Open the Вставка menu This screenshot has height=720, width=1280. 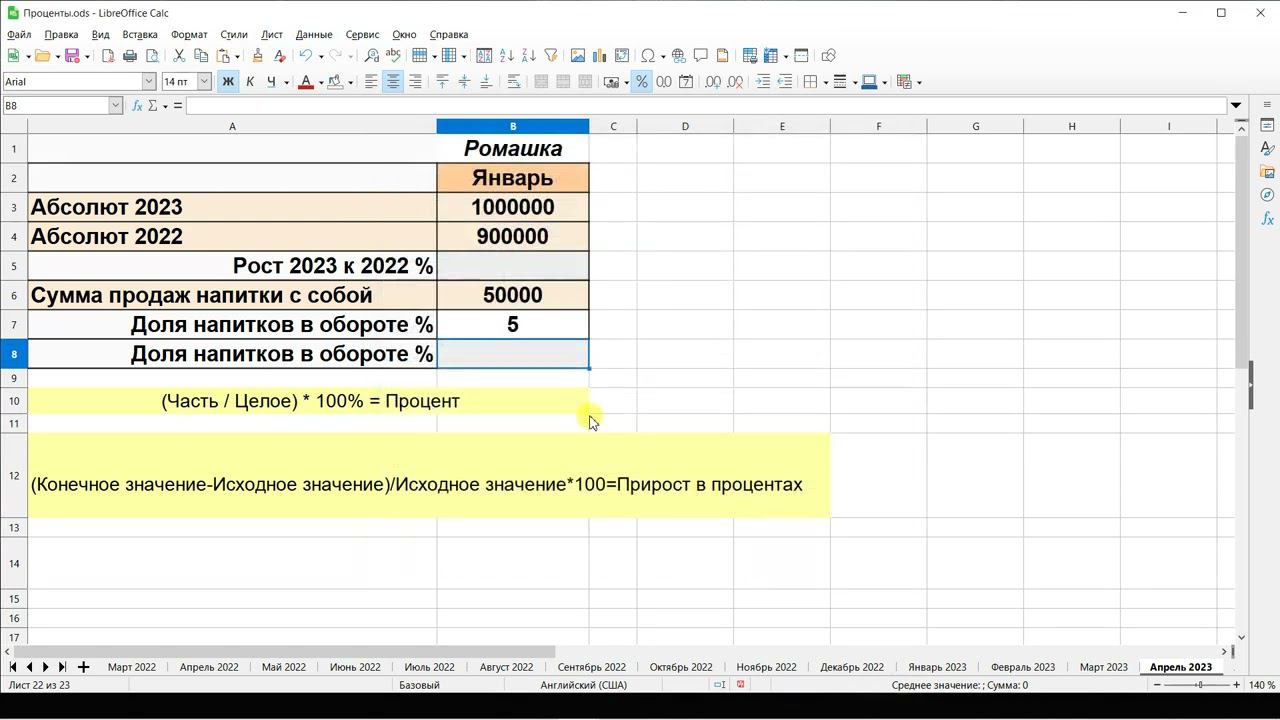[140, 35]
